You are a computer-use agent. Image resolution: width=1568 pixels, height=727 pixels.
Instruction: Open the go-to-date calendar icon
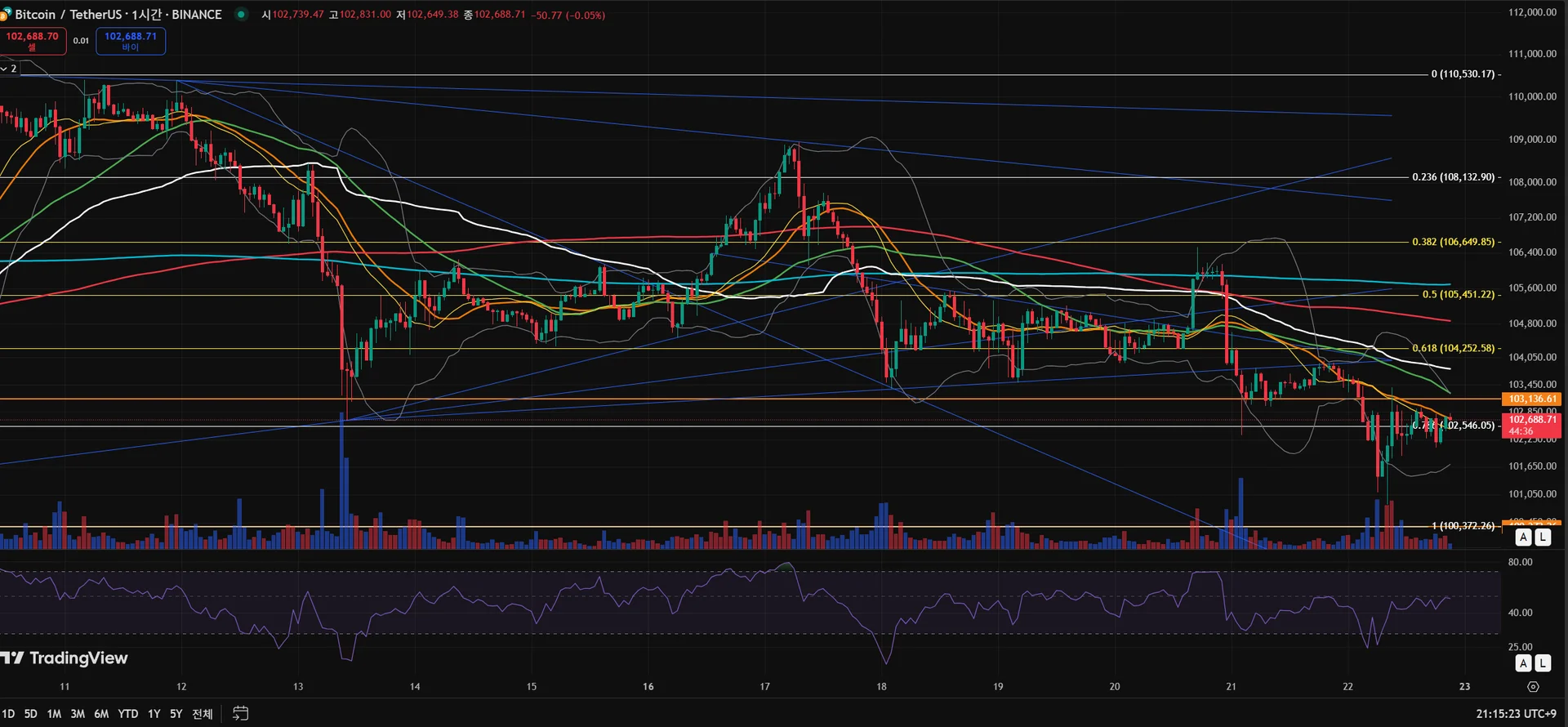(x=240, y=713)
